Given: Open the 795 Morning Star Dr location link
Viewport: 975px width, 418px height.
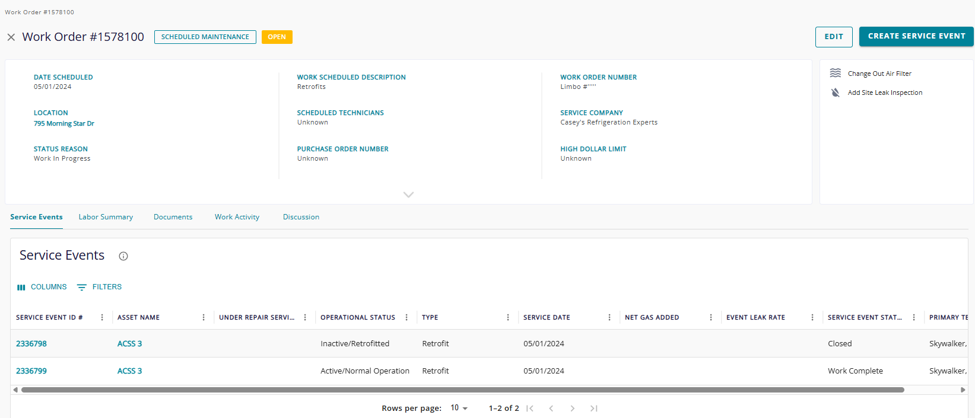Looking at the screenshot, I should pyautogui.click(x=64, y=123).
